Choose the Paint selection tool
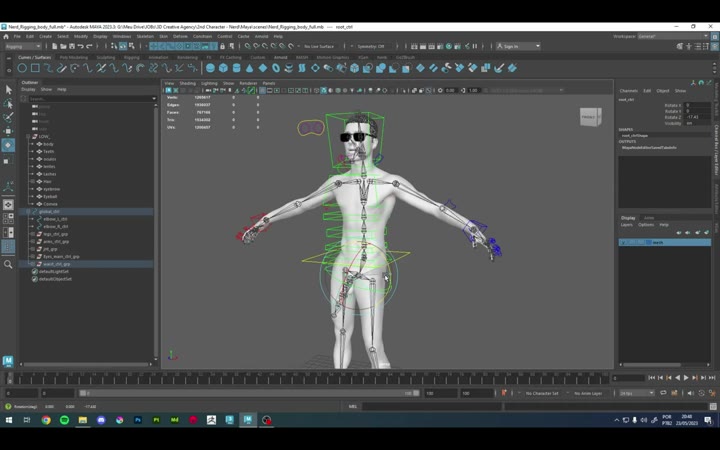Viewport: 720px width, 450px height. coord(8,118)
